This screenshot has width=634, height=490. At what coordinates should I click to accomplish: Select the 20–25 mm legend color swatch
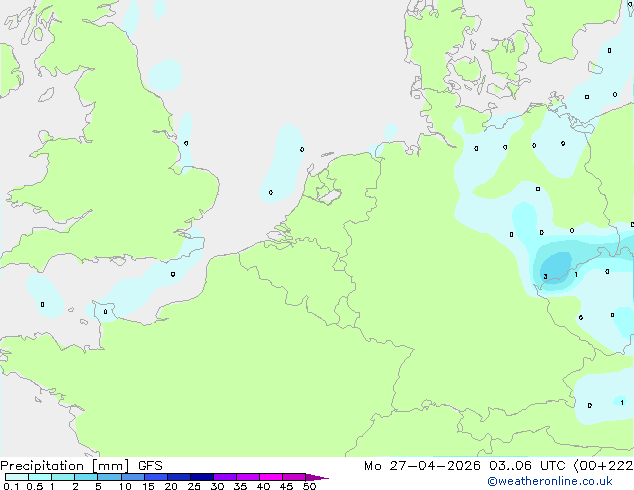179,477
